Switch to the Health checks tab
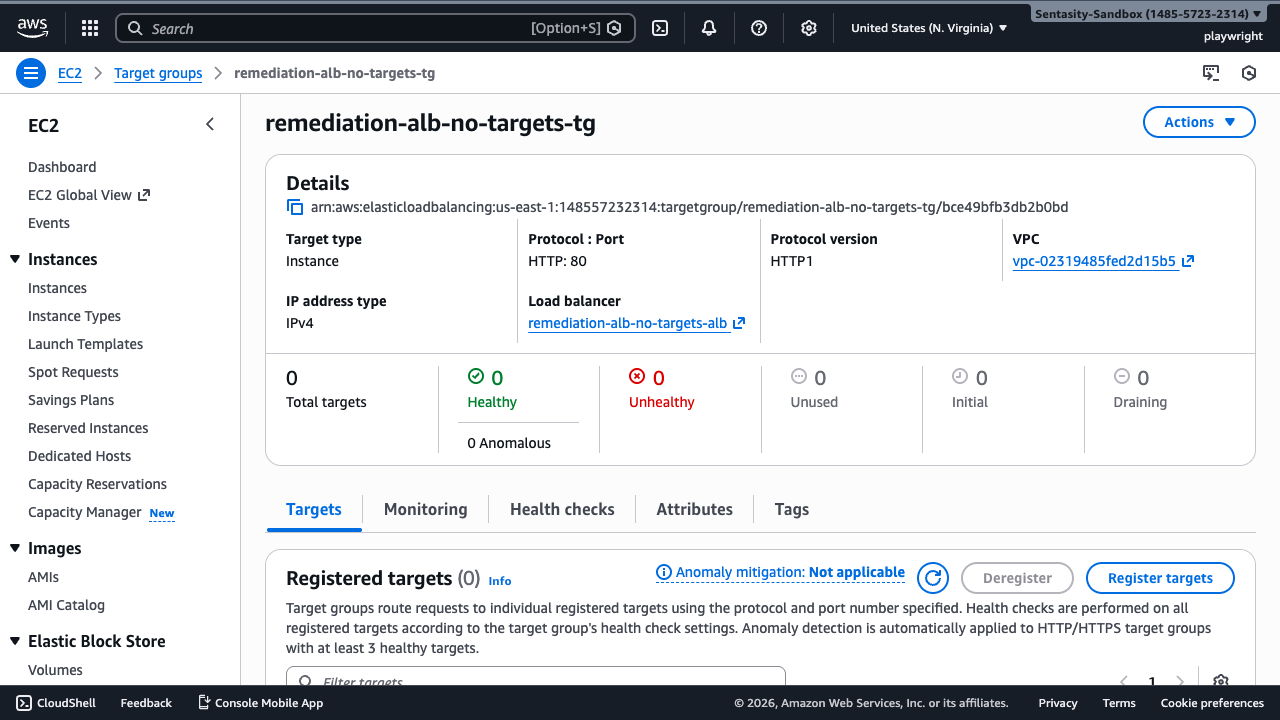Viewport: 1280px width, 720px height. [x=562, y=509]
